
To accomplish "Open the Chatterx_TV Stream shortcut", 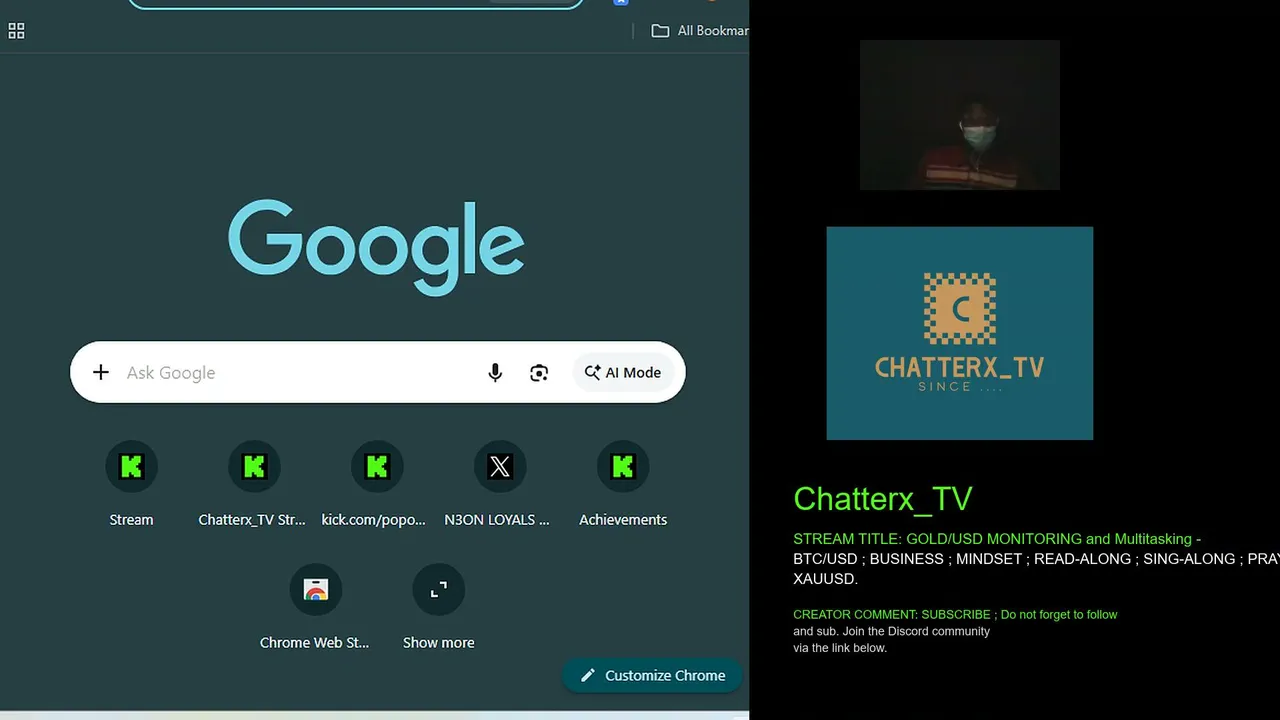I will (253, 485).
